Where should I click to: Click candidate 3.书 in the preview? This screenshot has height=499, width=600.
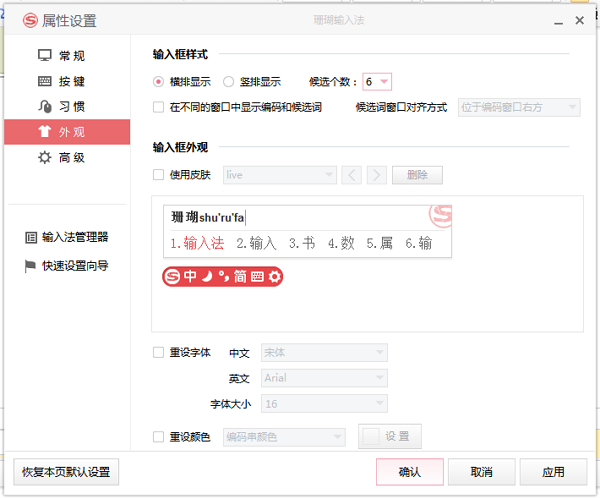(x=302, y=243)
